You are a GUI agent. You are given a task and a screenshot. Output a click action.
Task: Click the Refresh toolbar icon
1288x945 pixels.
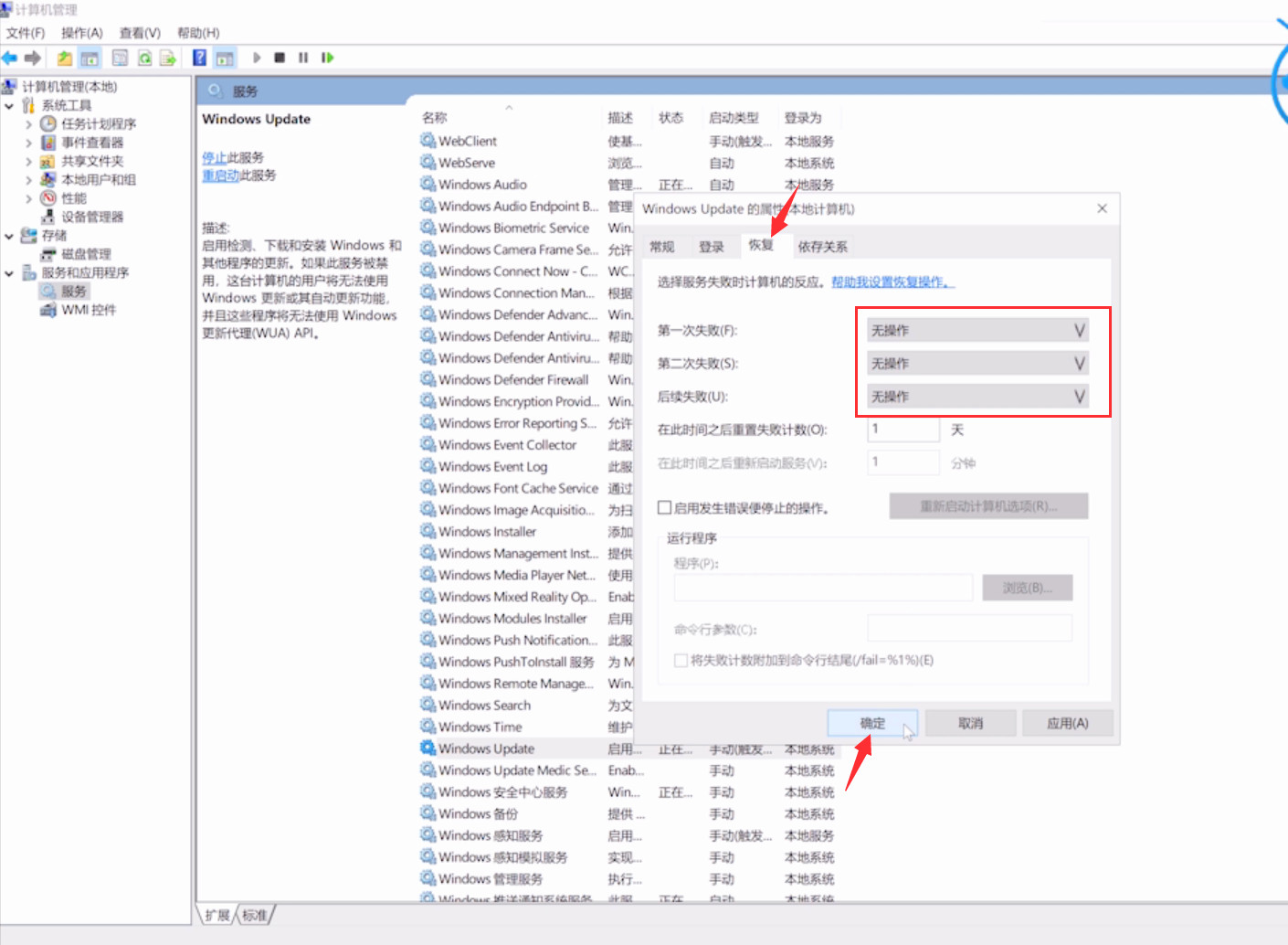[144, 58]
